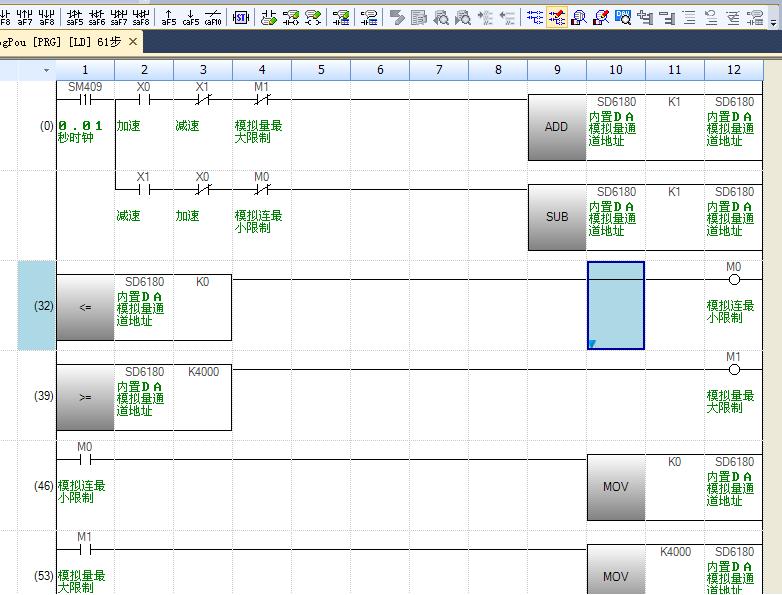Screen dimensions: 782x595
Task: Select the M0 output coil on step 32
Action: (734, 280)
